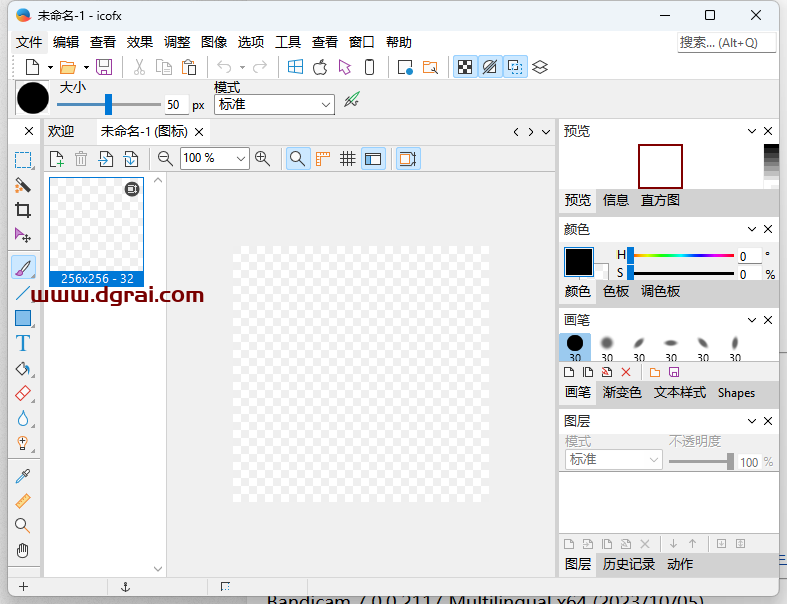The image size is (787, 604).
Task: Click the hue H slider
Action: [x=682, y=256]
